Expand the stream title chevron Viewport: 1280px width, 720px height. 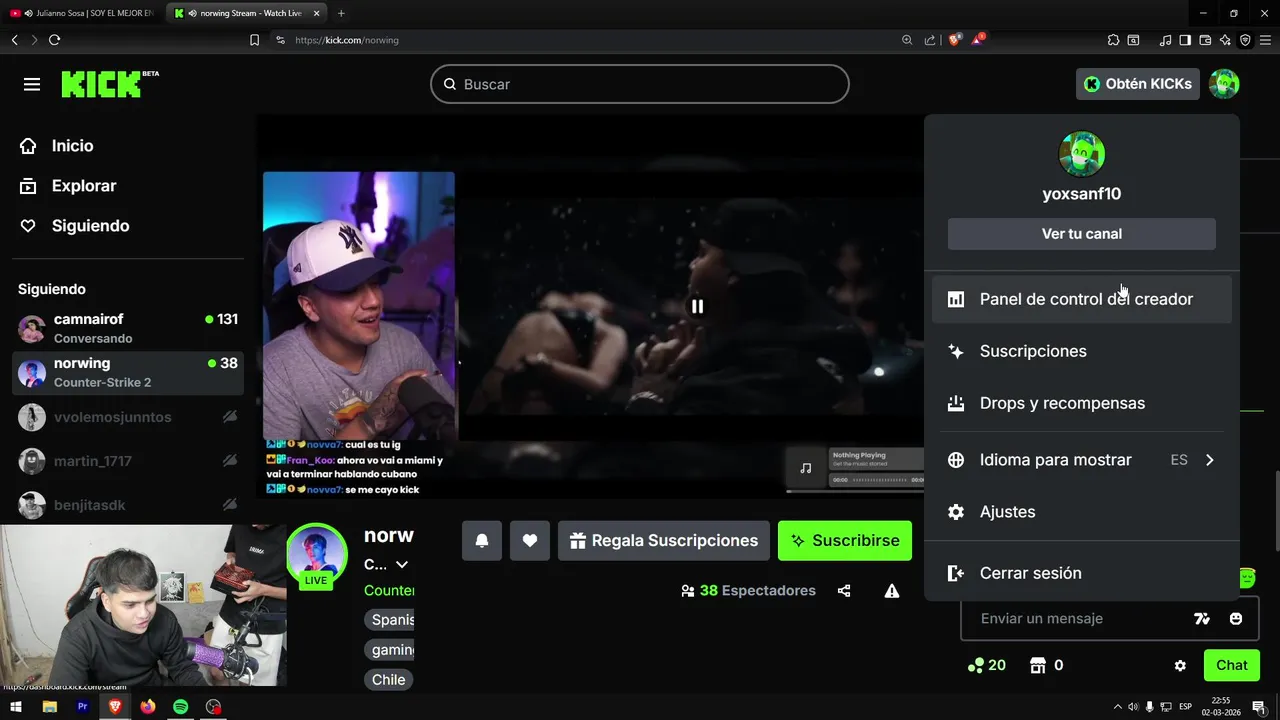coord(402,565)
